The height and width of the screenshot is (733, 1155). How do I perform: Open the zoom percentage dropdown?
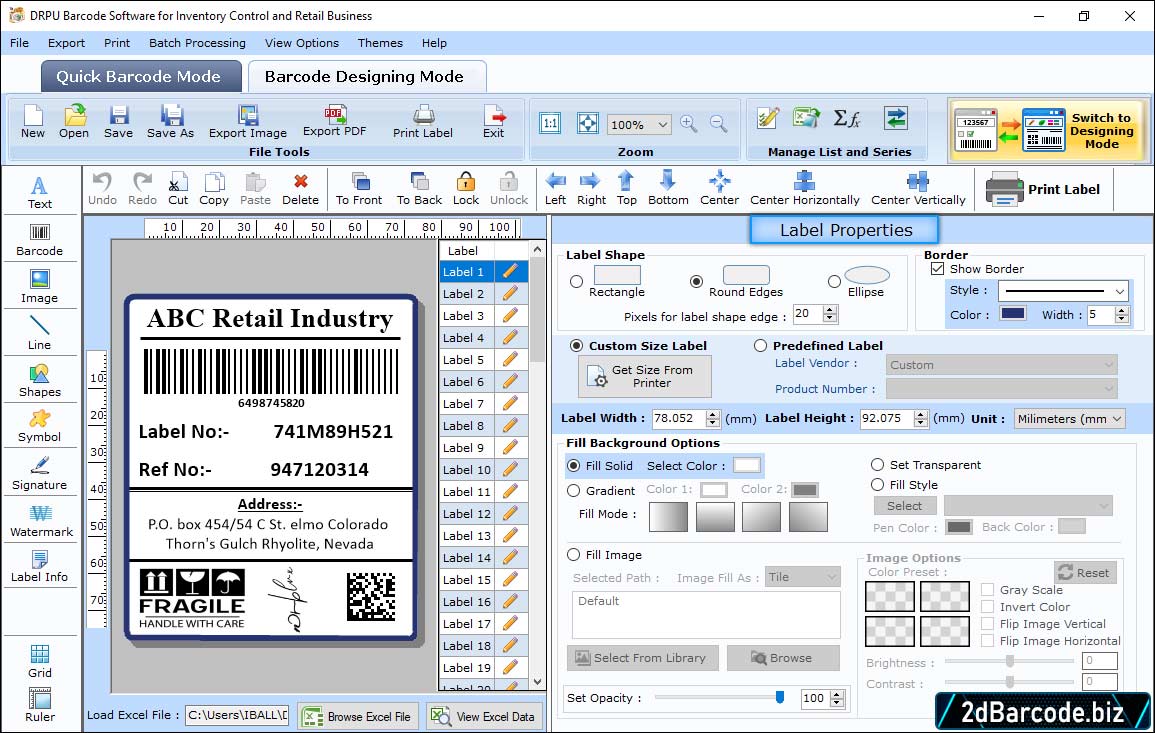662,124
